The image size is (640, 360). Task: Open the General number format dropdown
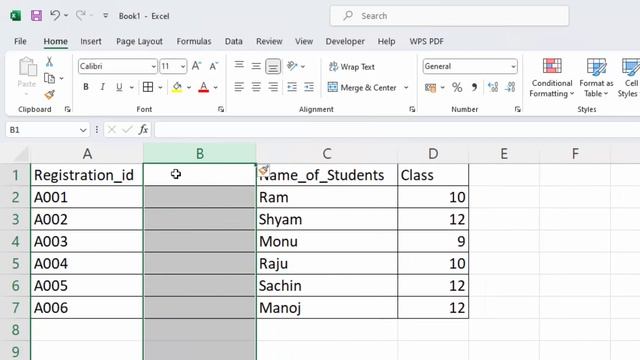[x=470, y=66]
